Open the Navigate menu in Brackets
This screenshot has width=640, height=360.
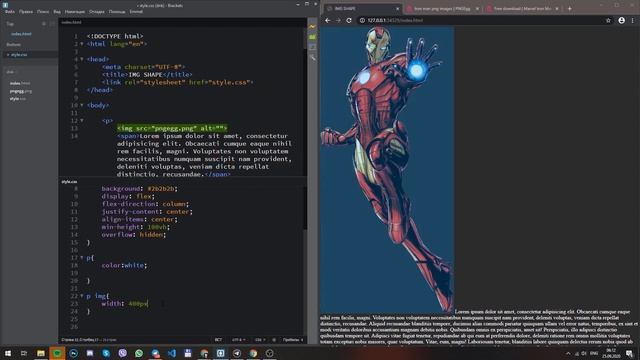[75, 12]
